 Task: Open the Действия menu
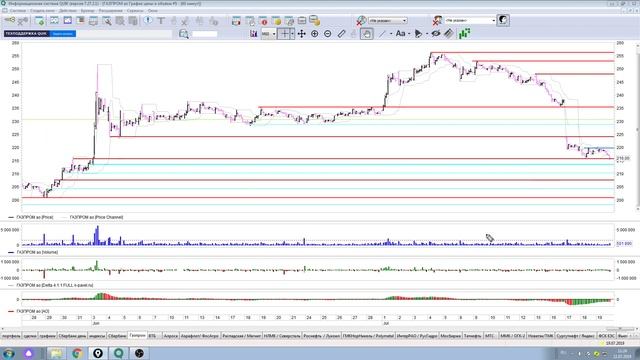click(68, 11)
